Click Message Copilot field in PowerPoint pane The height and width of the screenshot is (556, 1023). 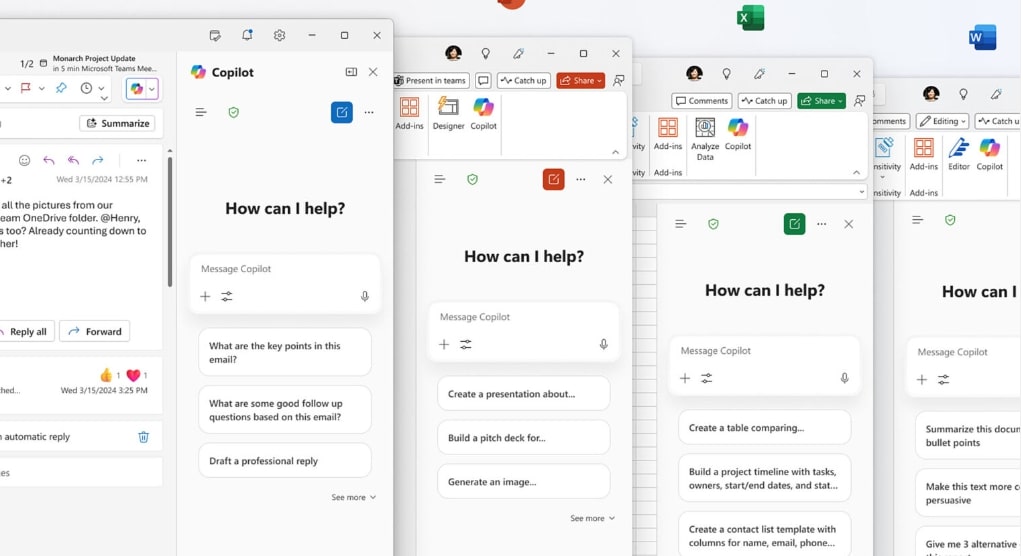pyautogui.click(x=524, y=333)
